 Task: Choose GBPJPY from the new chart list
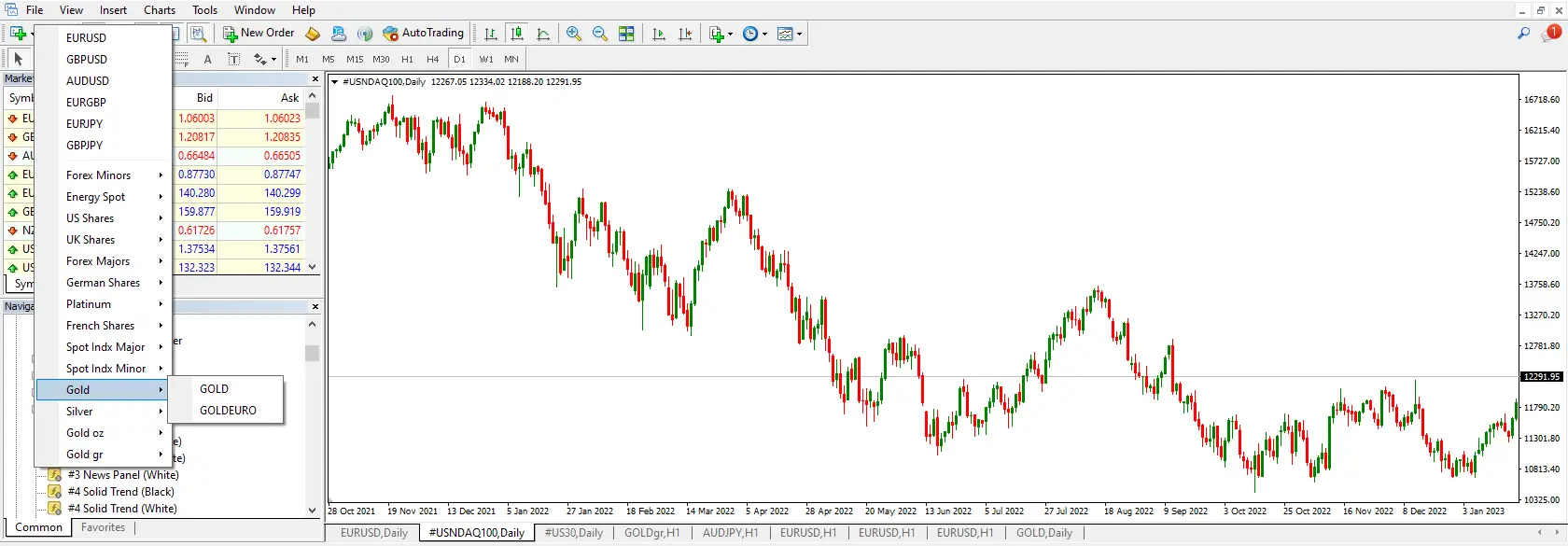tap(104, 146)
